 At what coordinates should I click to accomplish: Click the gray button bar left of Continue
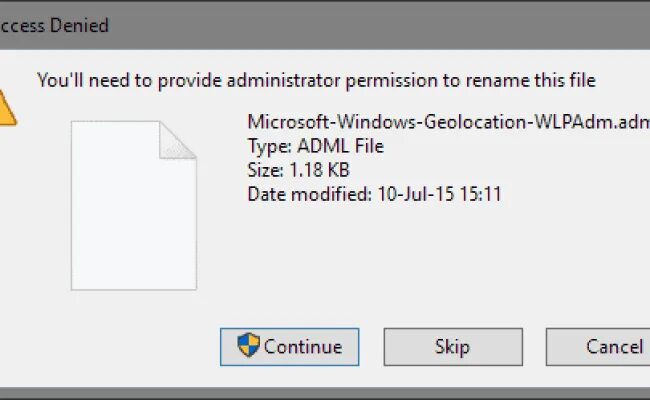(x=110, y=347)
